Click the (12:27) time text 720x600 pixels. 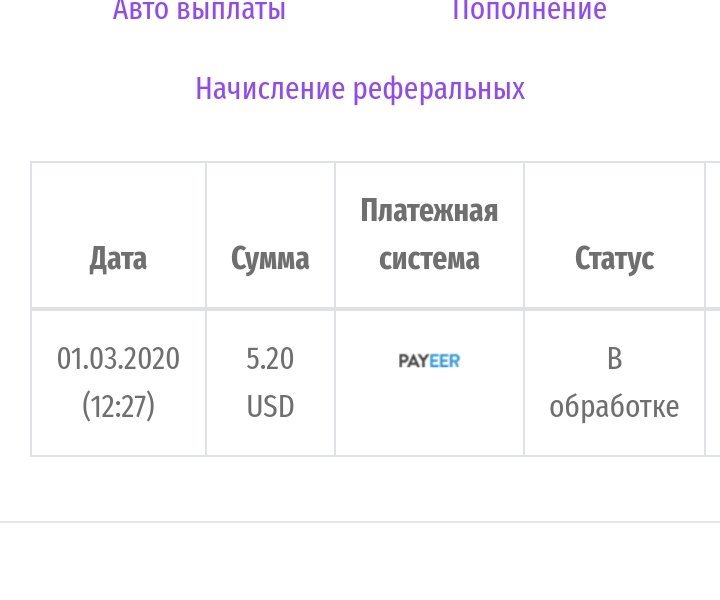[x=118, y=407]
